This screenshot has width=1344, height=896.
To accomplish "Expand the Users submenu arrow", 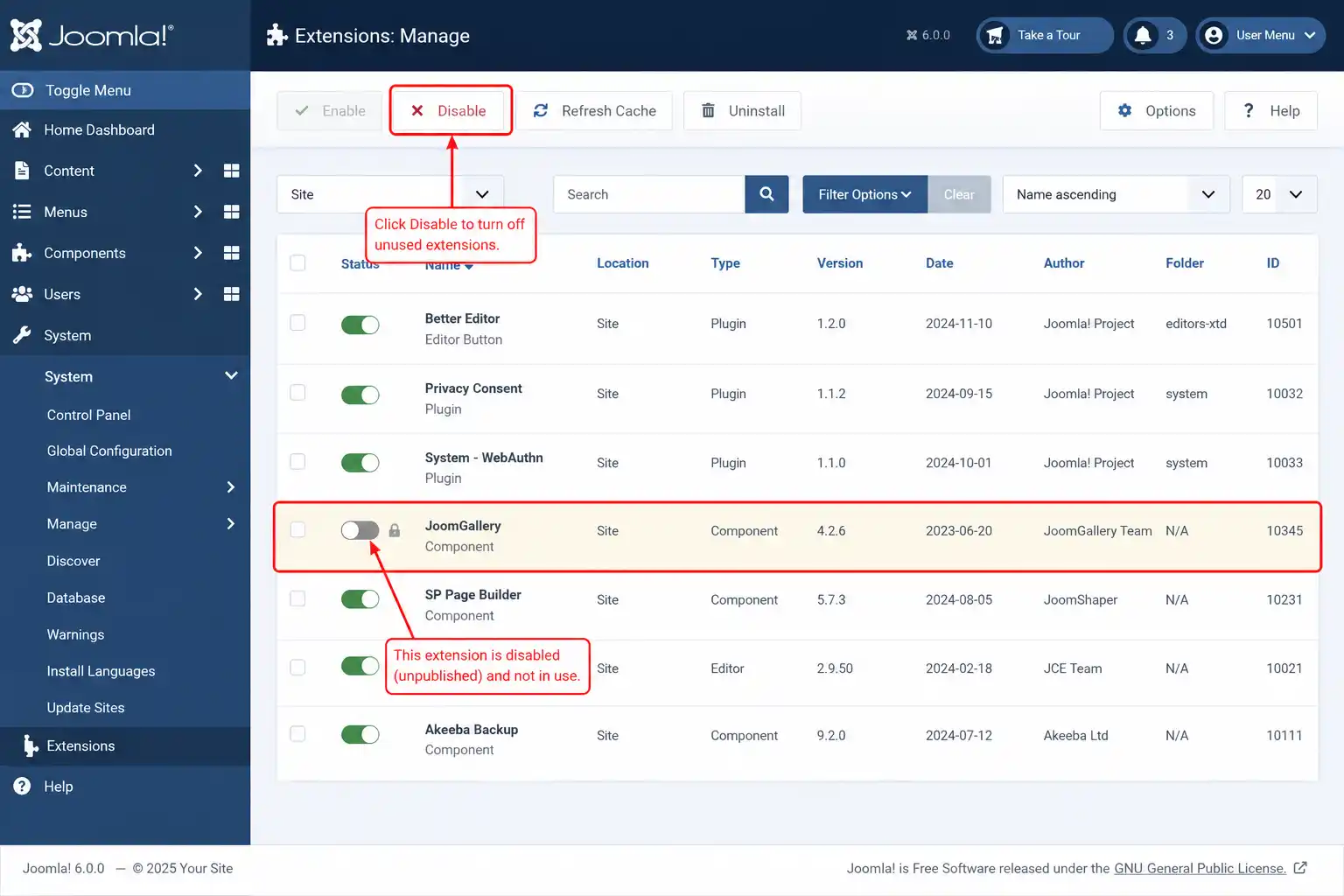I will pyautogui.click(x=198, y=294).
